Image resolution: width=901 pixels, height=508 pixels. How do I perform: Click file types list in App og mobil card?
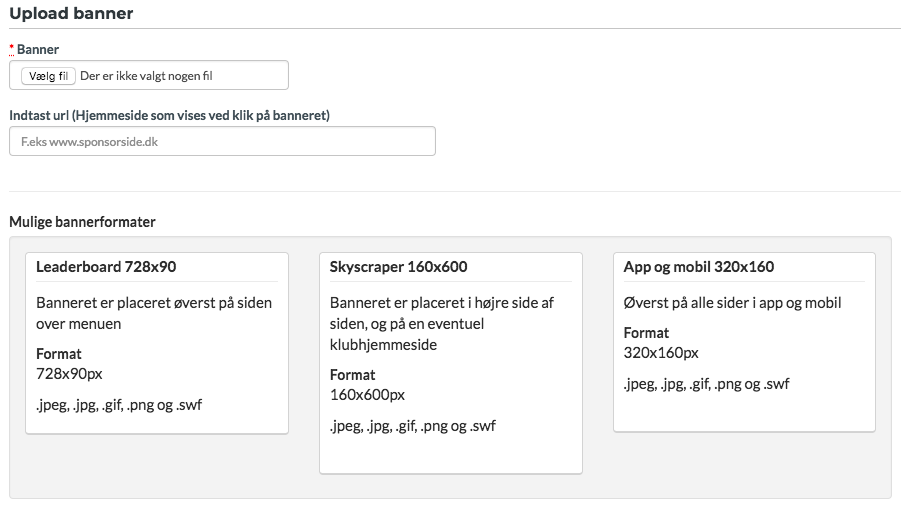pyautogui.click(x=706, y=384)
